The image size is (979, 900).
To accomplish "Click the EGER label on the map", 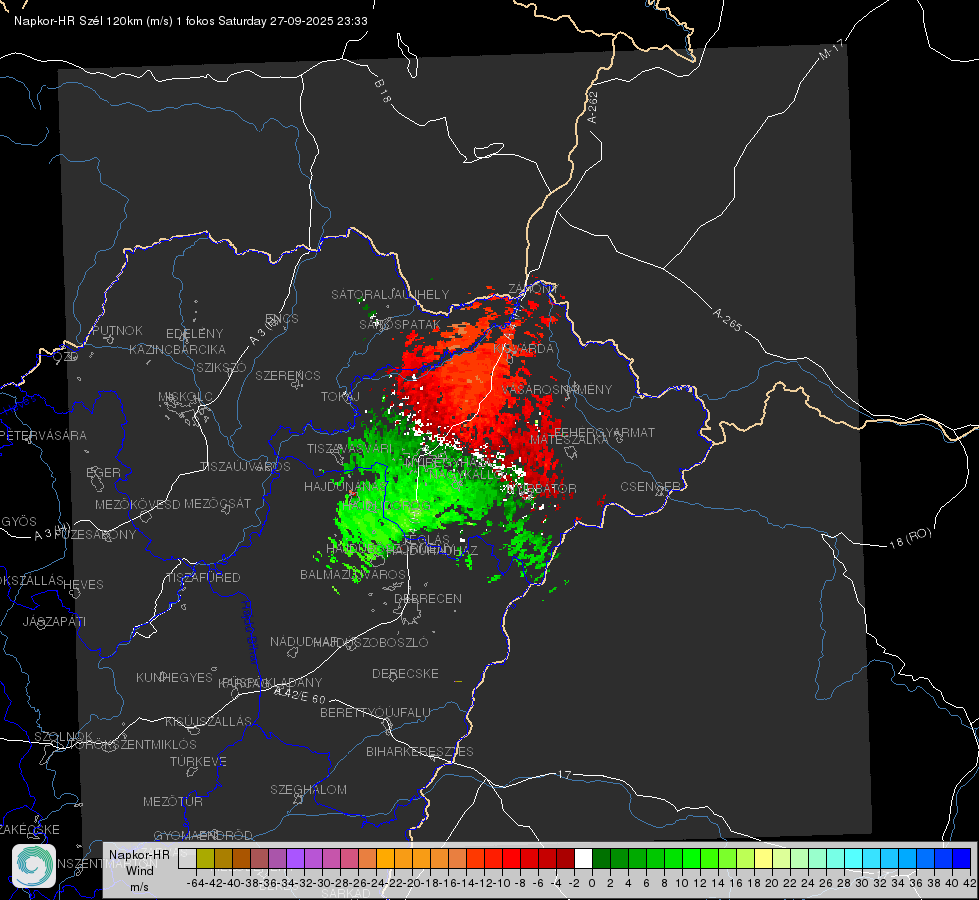I will [104, 472].
